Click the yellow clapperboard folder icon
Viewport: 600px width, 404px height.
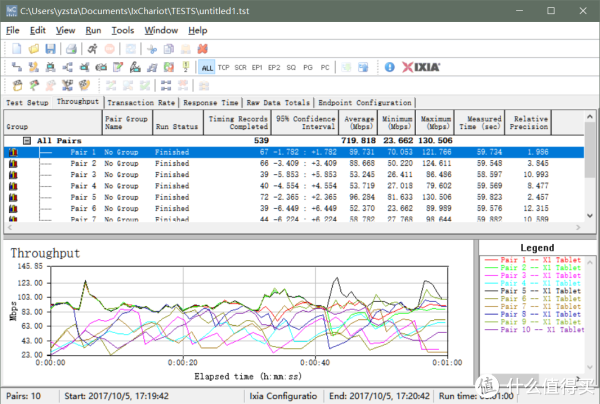click(x=17, y=85)
